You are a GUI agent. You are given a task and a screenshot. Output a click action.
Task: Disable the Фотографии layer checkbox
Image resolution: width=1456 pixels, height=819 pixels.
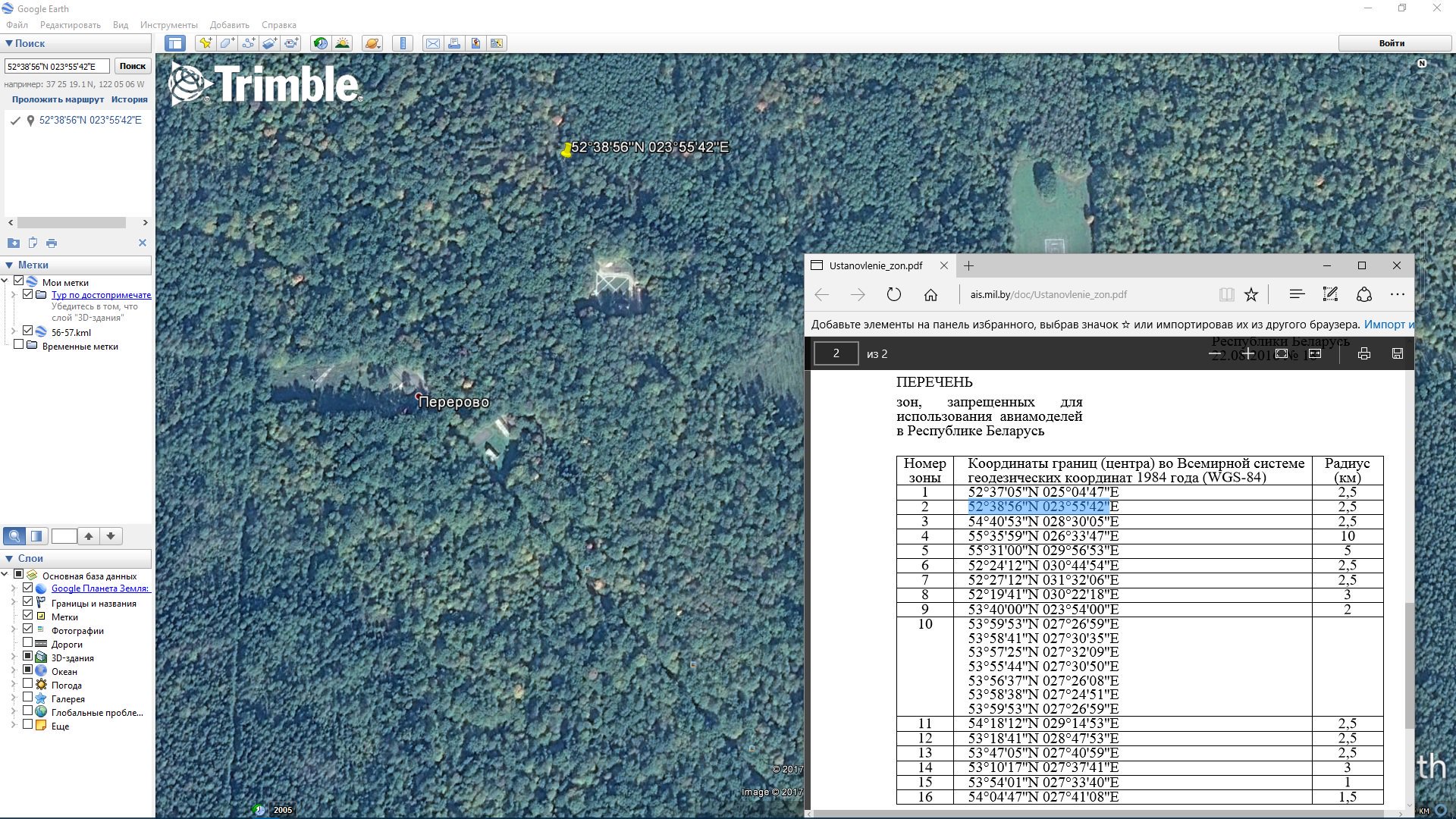tap(28, 629)
